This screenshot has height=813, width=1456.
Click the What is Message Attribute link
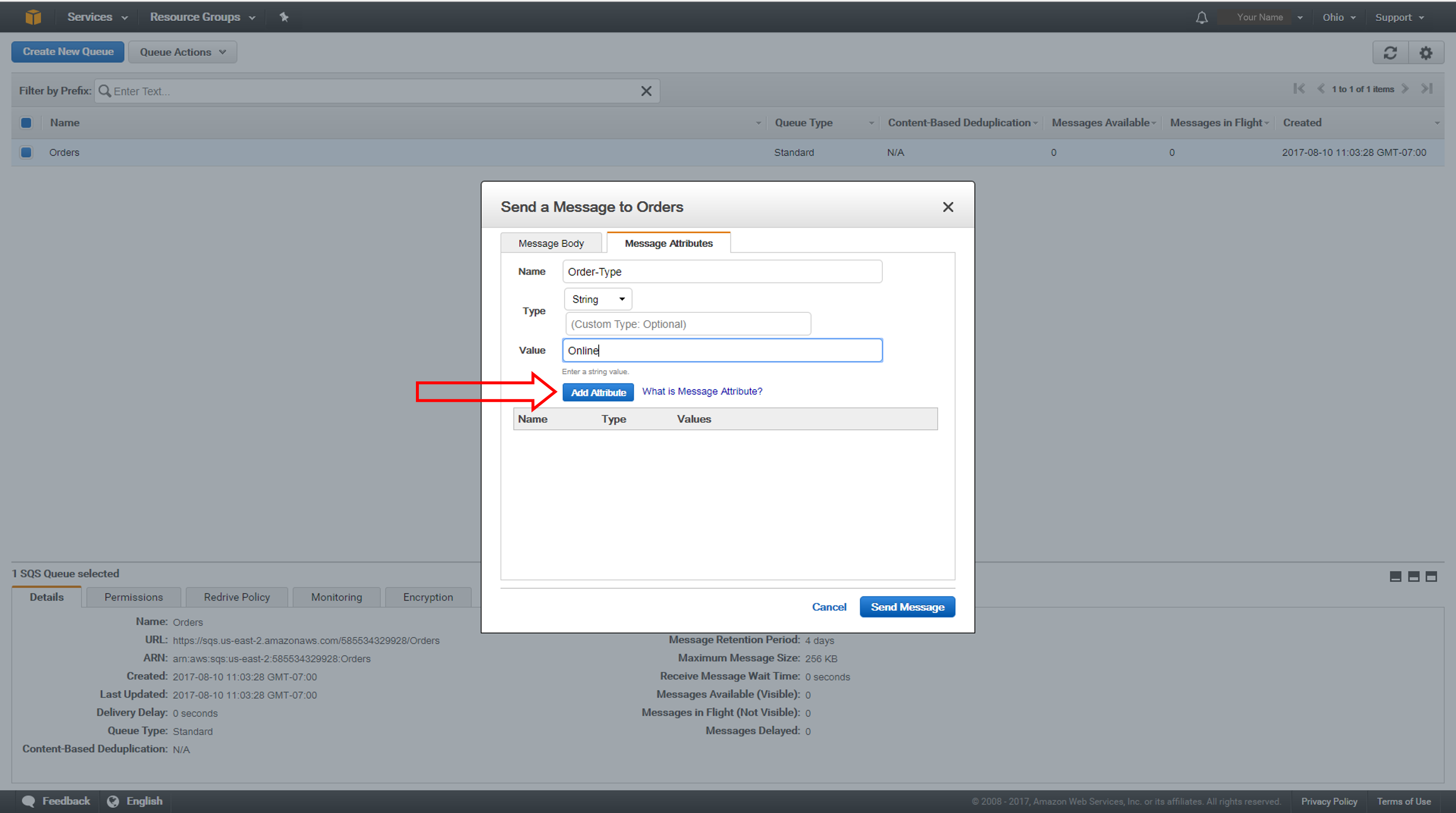click(700, 391)
